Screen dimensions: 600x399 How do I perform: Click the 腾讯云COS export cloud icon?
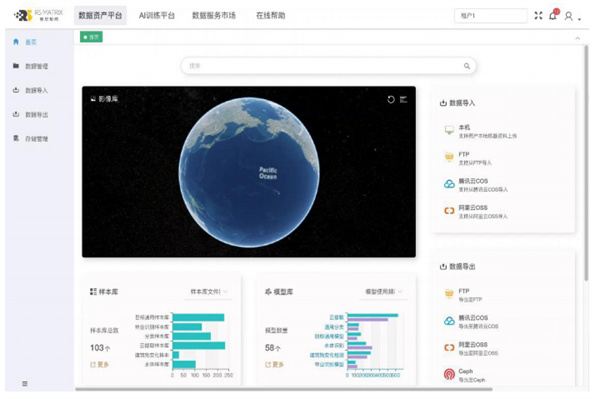coord(449,321)
